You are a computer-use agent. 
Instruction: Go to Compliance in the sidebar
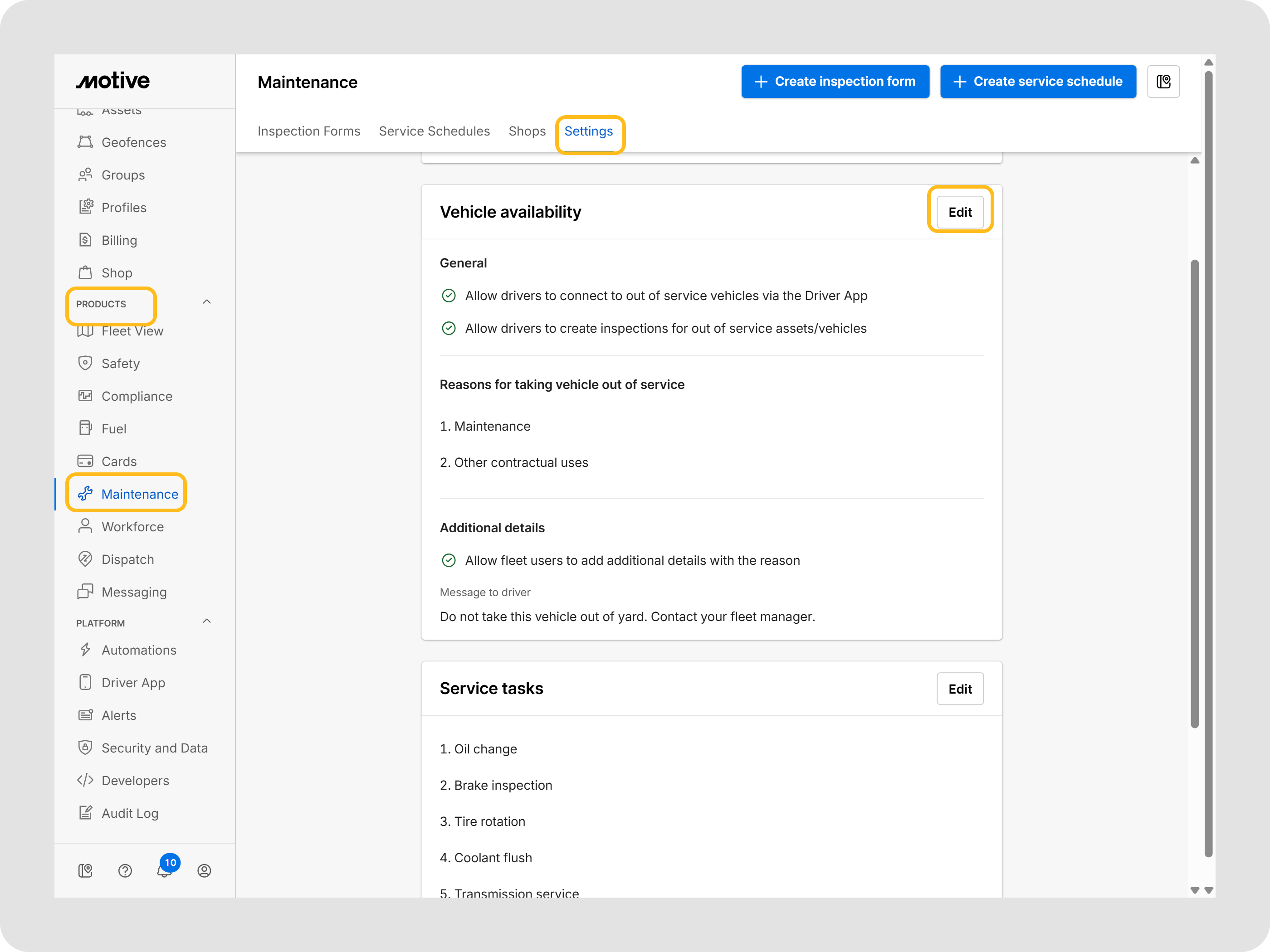[125, 397]
